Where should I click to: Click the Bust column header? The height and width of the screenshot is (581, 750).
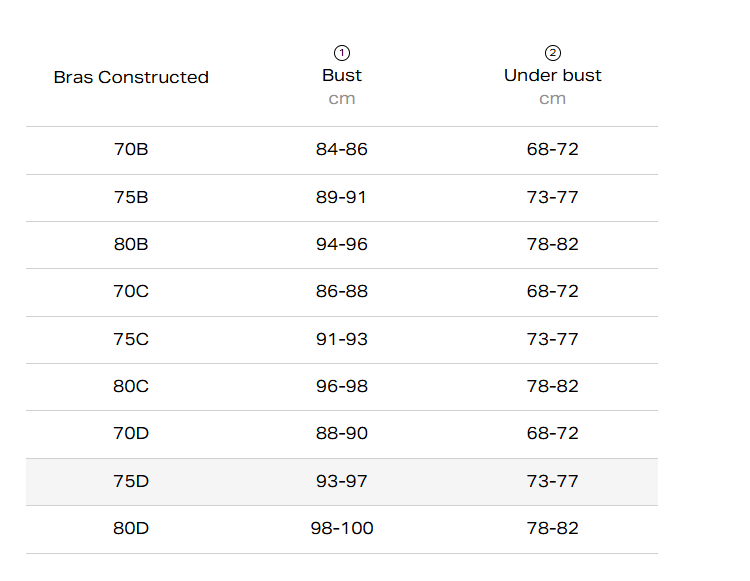[x=342, y=75]
